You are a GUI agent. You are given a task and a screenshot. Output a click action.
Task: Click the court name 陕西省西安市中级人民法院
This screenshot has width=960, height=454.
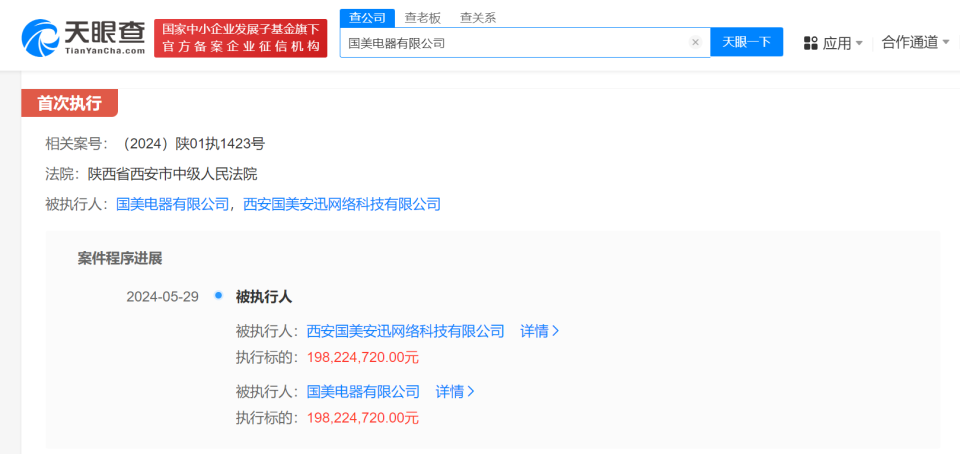173,174
